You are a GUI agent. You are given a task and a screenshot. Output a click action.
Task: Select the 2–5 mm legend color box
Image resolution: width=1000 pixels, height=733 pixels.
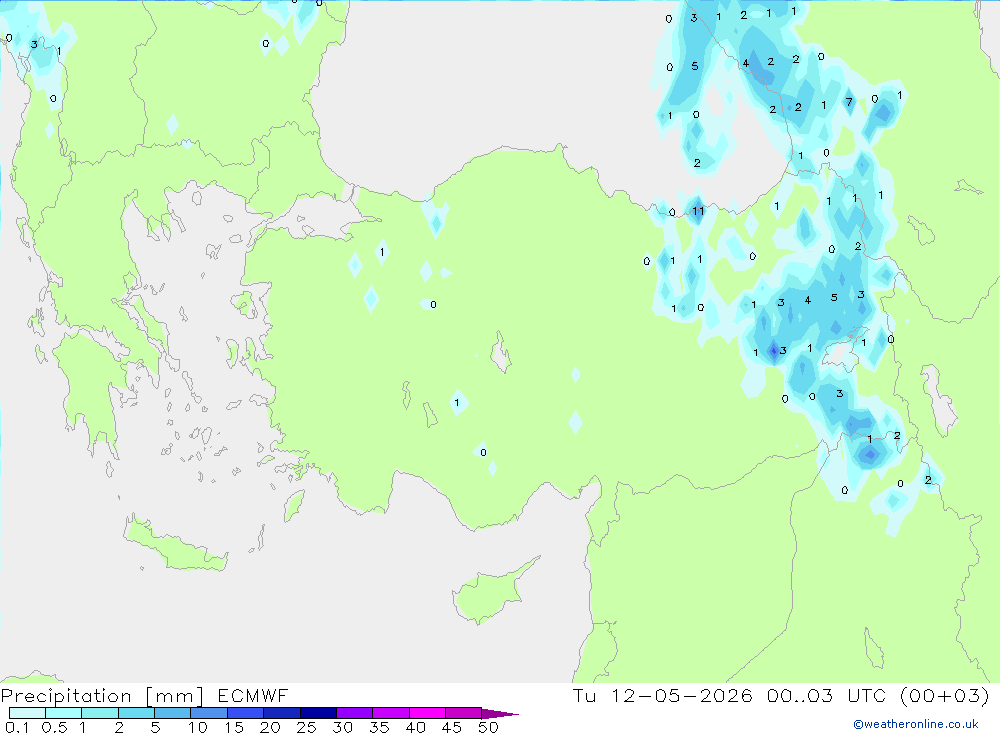[x=136, y=713]
